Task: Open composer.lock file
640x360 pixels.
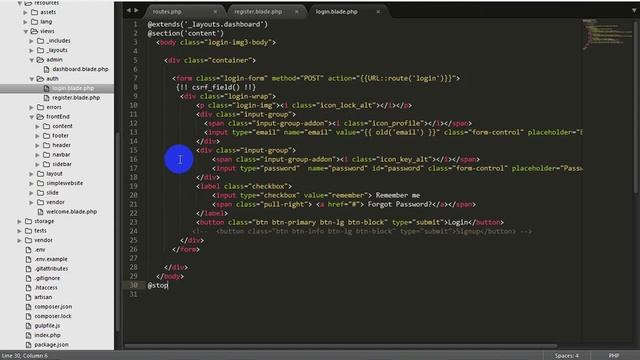Action: (53, 316)
